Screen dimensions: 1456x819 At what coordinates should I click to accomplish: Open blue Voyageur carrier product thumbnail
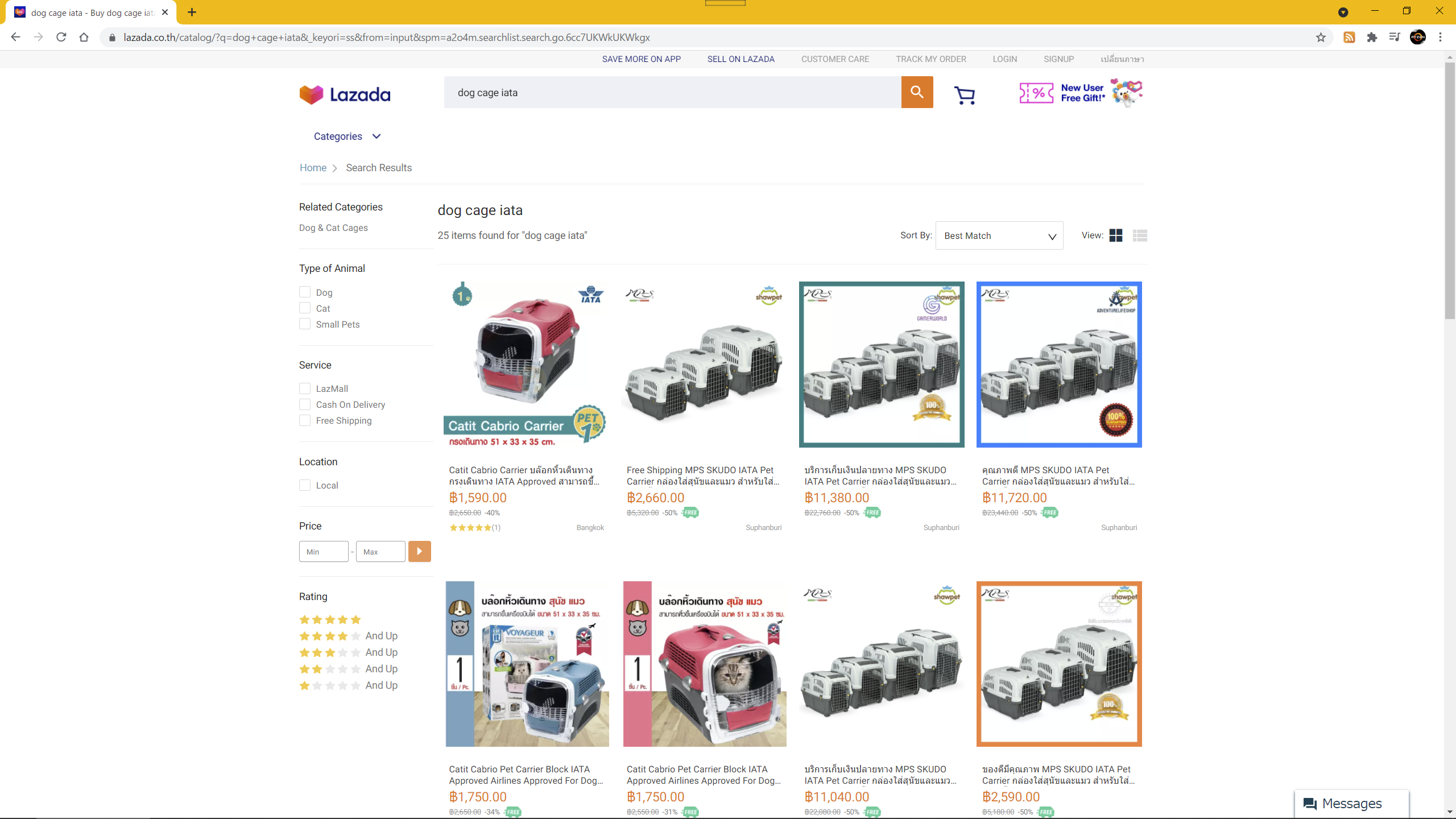point(527,664)
